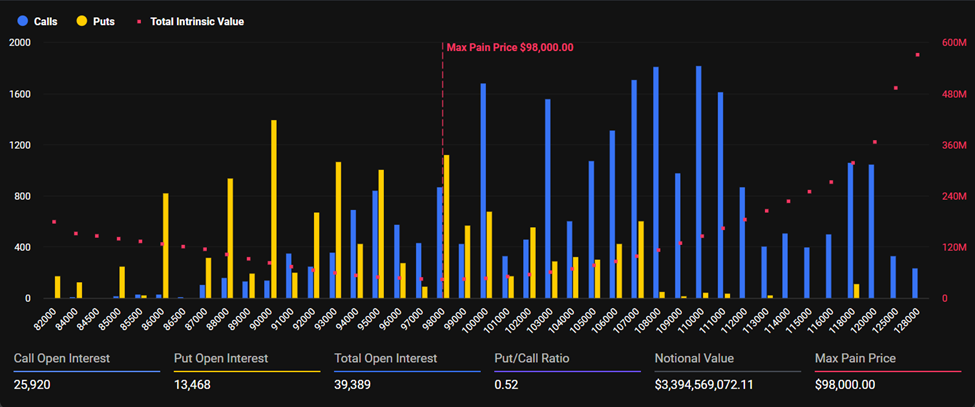Click the 128000 strike label on x-axis
The image size is (975, 407).
[907, 319]
